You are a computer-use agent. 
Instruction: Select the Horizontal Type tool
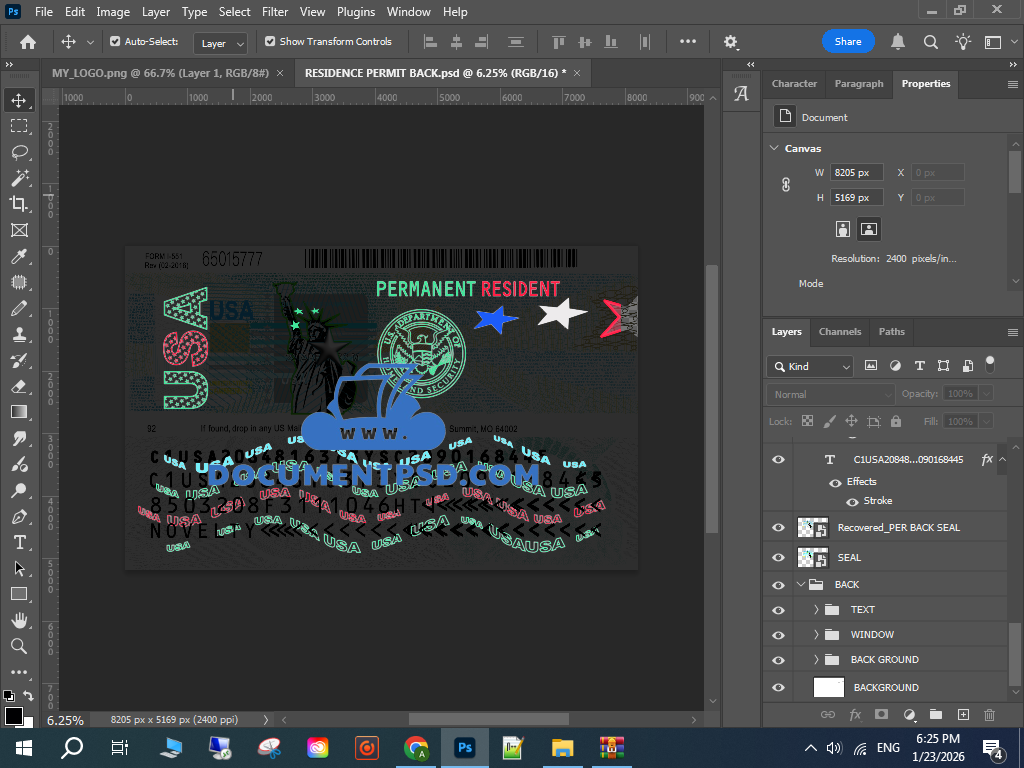[19, 542]
